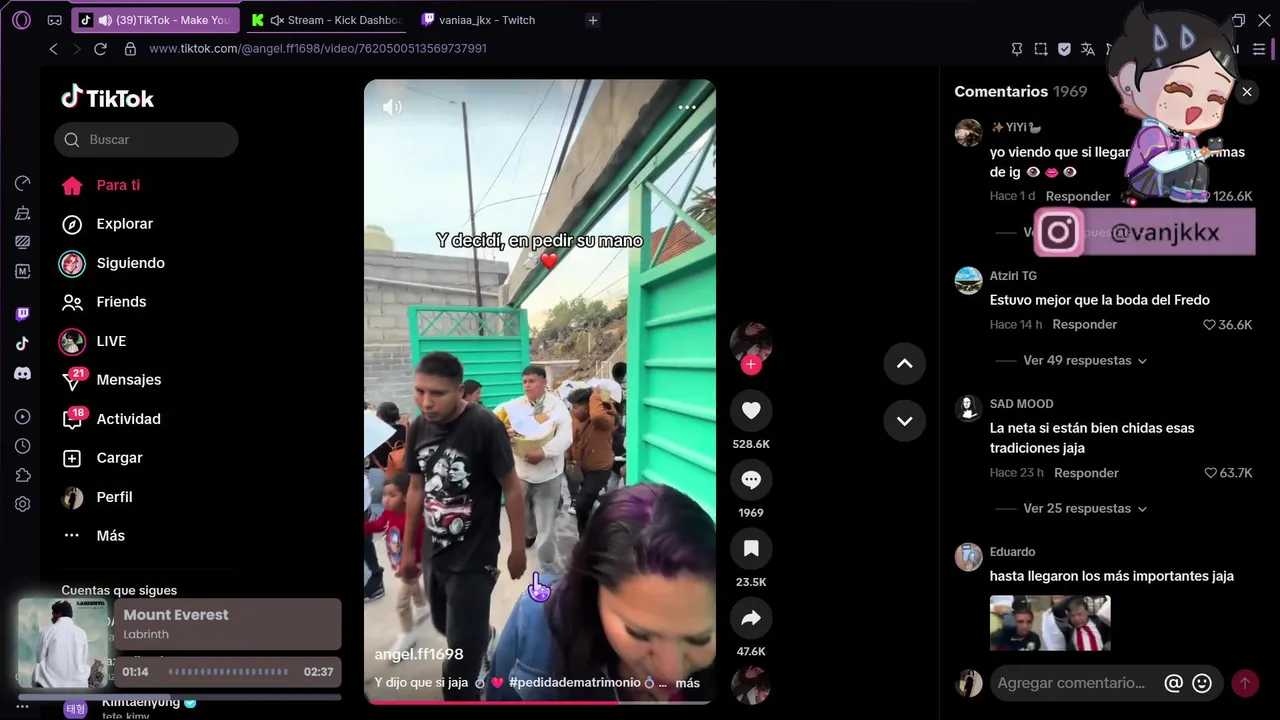Open browser Settings gear in sidebar

tap(22, 504)
